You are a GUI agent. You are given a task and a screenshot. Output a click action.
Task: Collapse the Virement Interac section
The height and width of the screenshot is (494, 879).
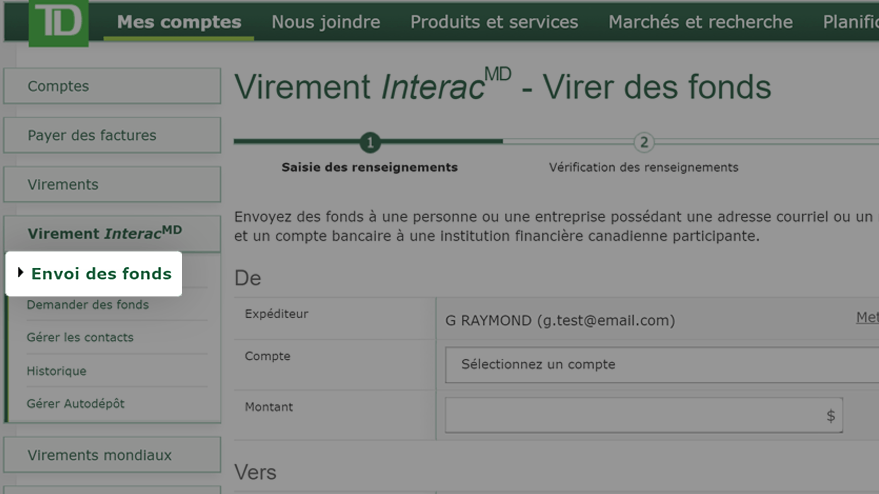[112, 233]
